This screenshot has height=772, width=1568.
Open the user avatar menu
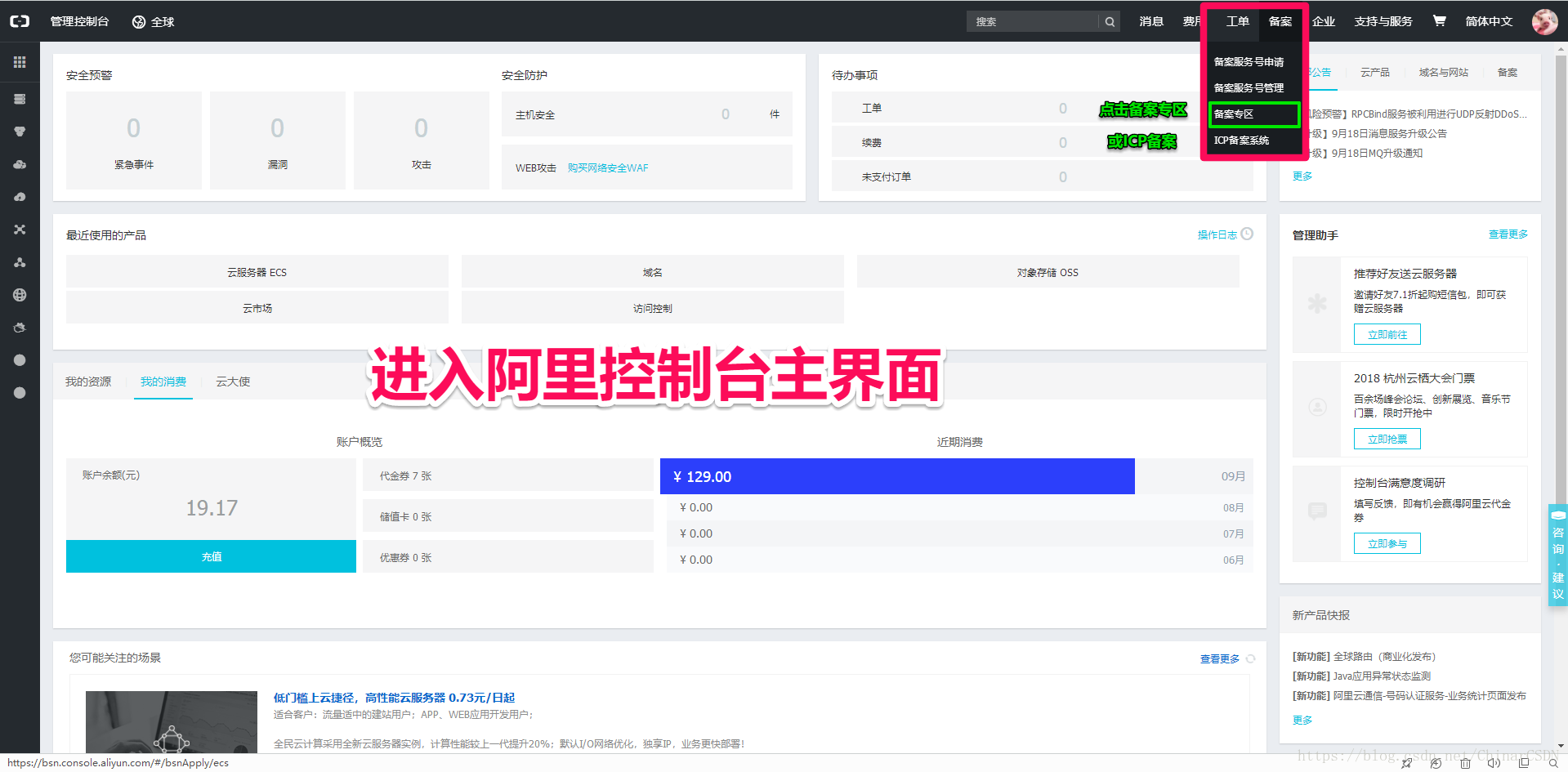pos(1544,21)
